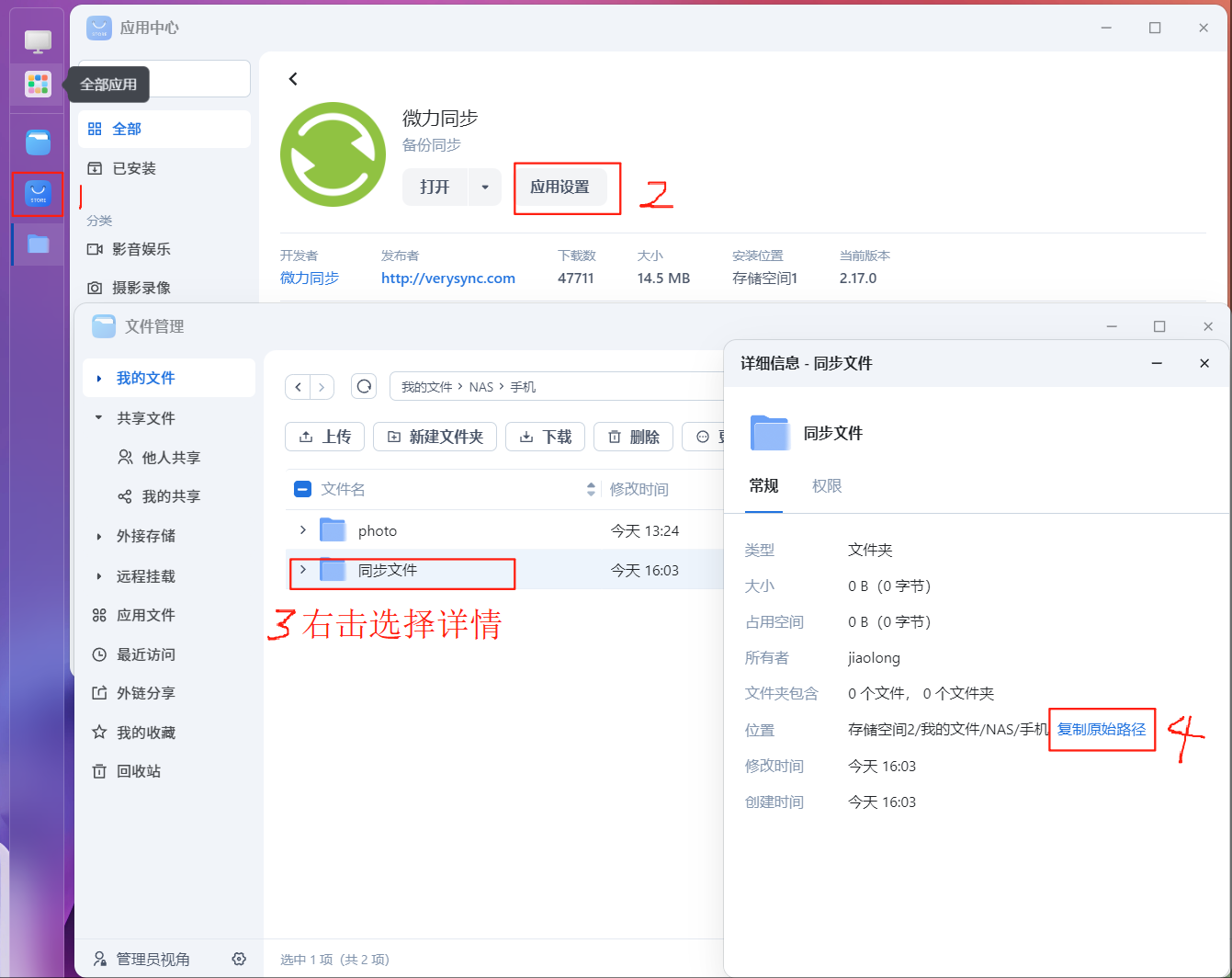The image size is (1232, 978).
Task: Click the 复制原始路径 link
Action: [x=1102, y=729]
